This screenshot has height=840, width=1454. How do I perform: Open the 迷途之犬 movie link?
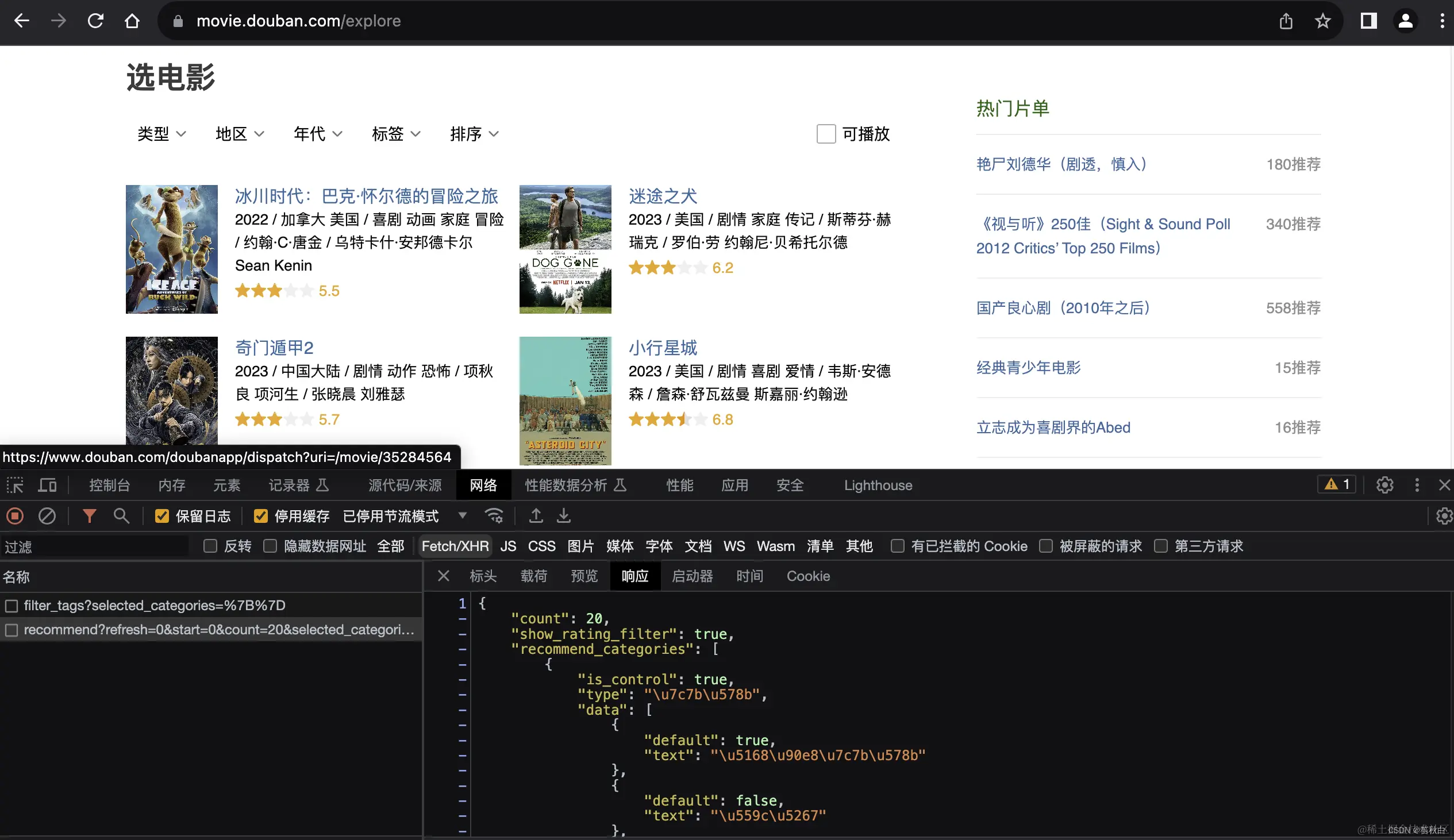(x=662, y=195)
